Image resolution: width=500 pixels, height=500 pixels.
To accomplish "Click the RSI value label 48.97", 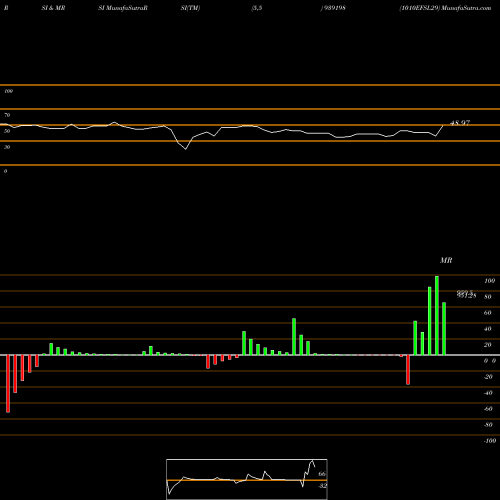I will point(460,123).
